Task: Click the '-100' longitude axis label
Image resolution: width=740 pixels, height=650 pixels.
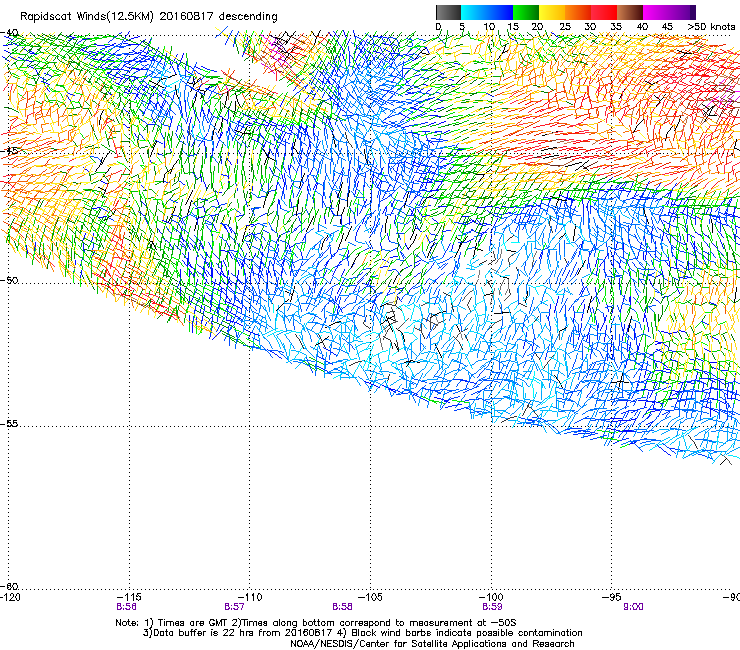Action: click(x=491, y=597)
